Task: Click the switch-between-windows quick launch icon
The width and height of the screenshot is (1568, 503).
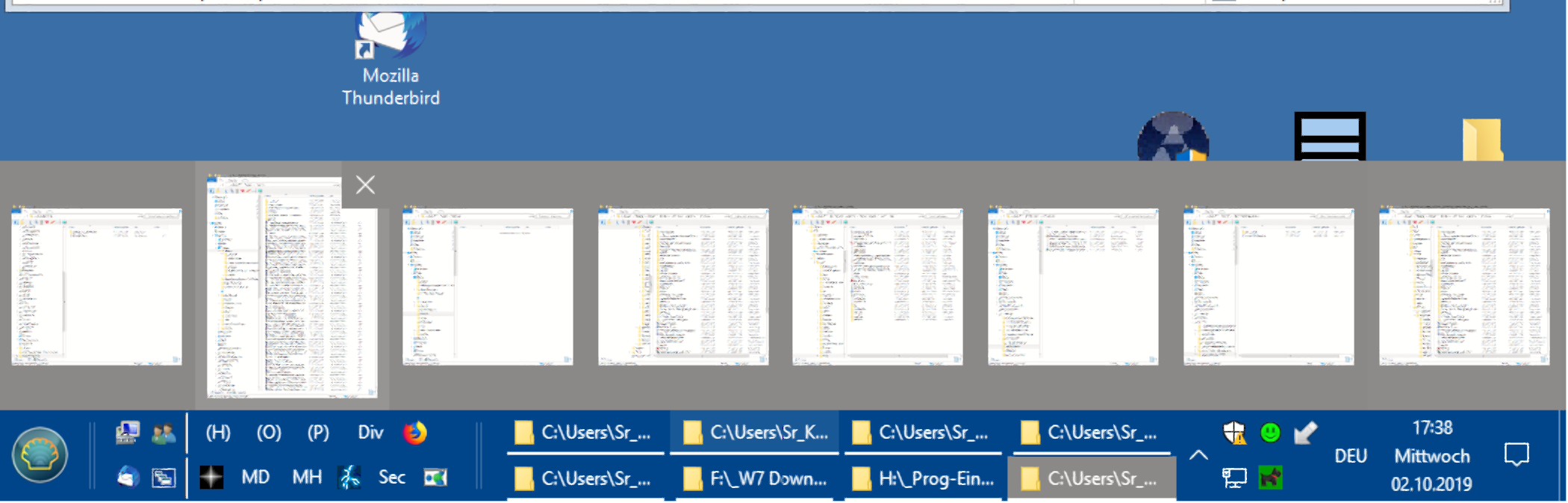Action: coord(164,477)
